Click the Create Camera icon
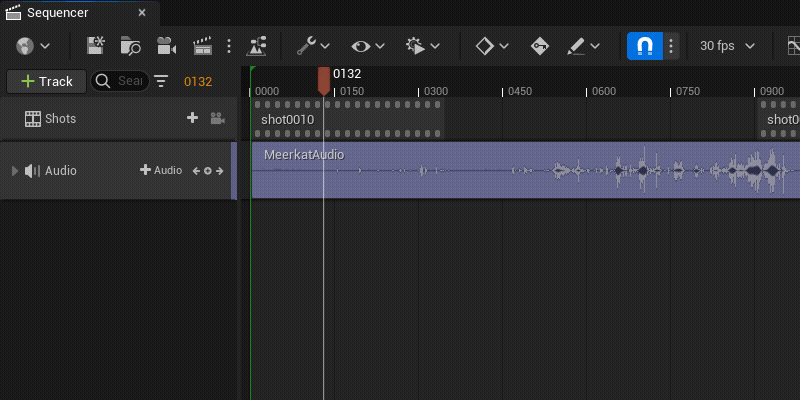800x400 pixels. point(166,46)
